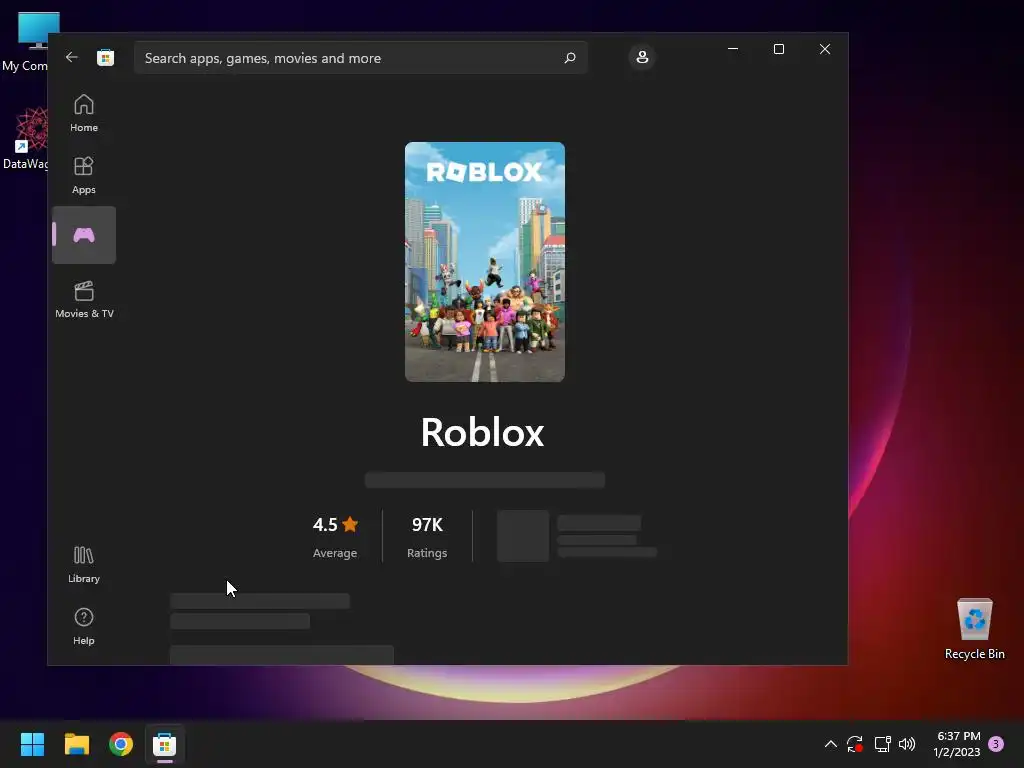Screen dimensions: 1024x768
Task: Select the Recycle Bin desktop icon
Action: click(974, 629)
